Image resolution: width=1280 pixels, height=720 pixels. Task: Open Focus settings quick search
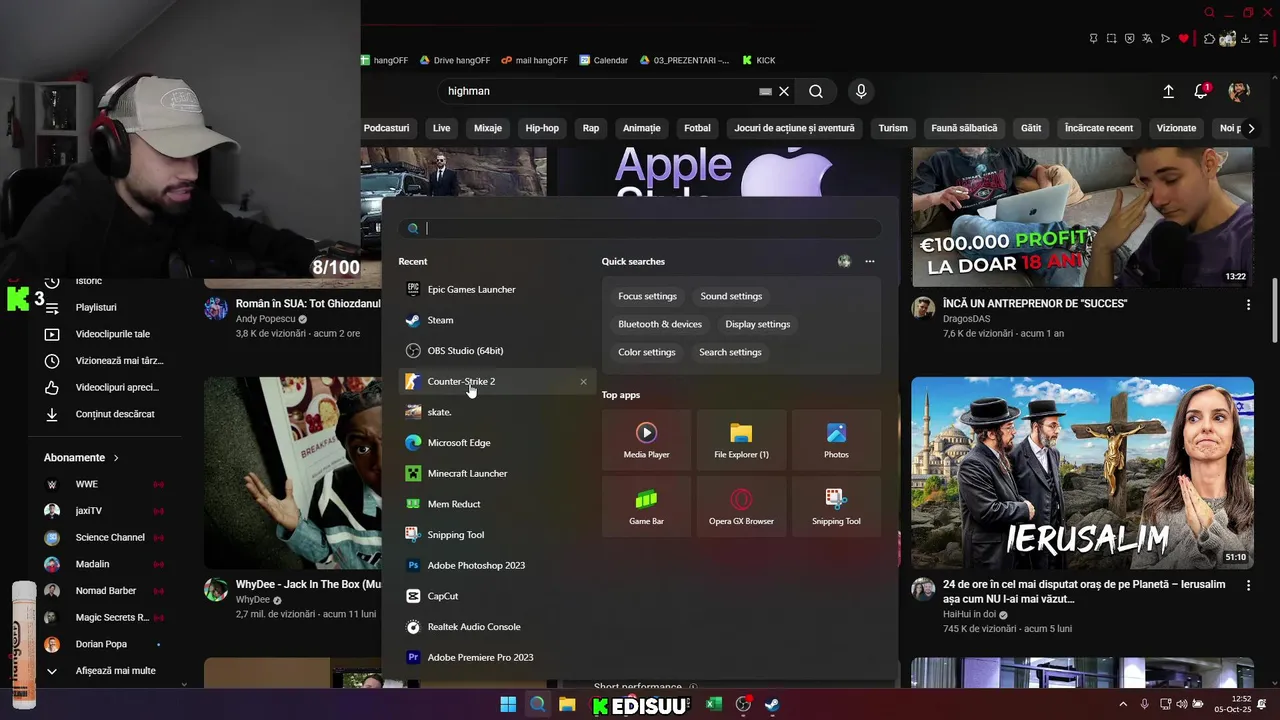647,296
